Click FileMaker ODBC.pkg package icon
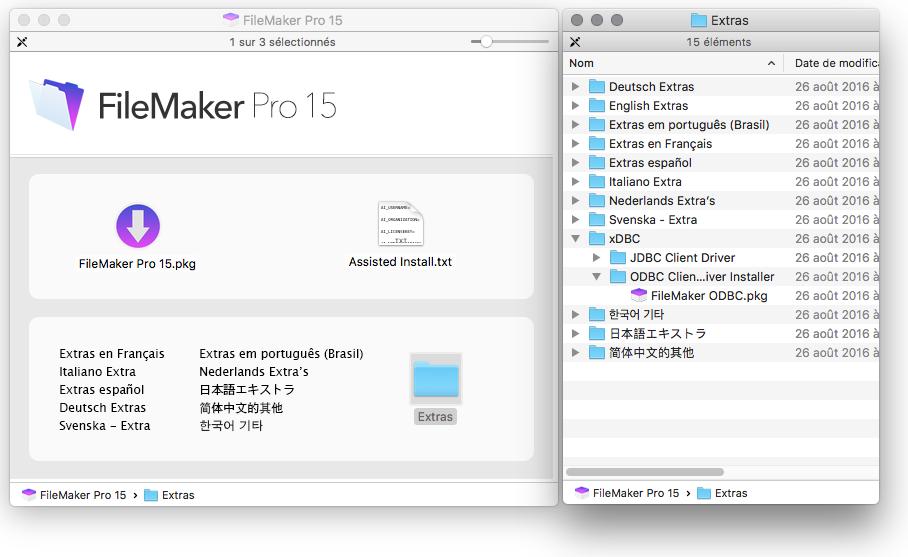The image size is (908, 557). point(639,295)
